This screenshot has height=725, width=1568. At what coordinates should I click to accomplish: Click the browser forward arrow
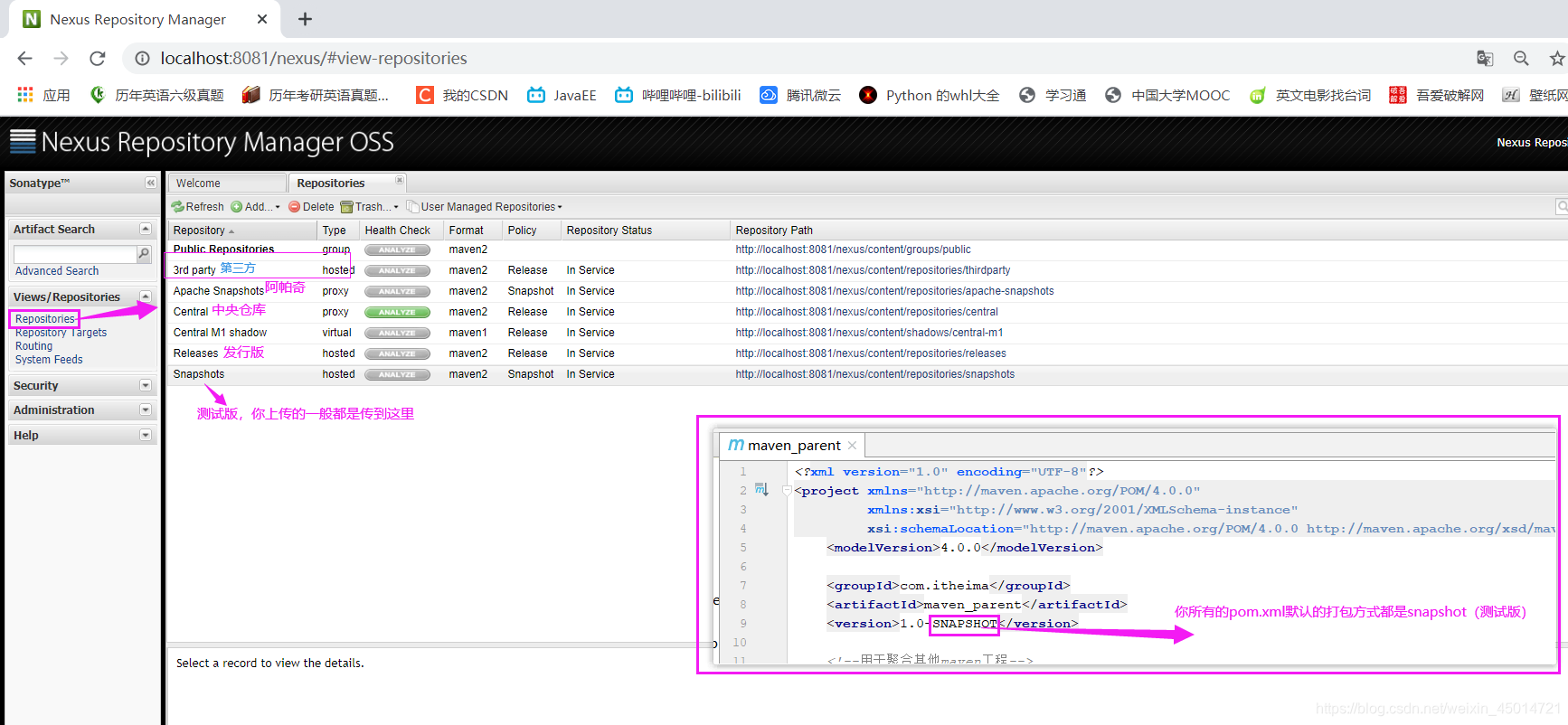click(61, 58)
